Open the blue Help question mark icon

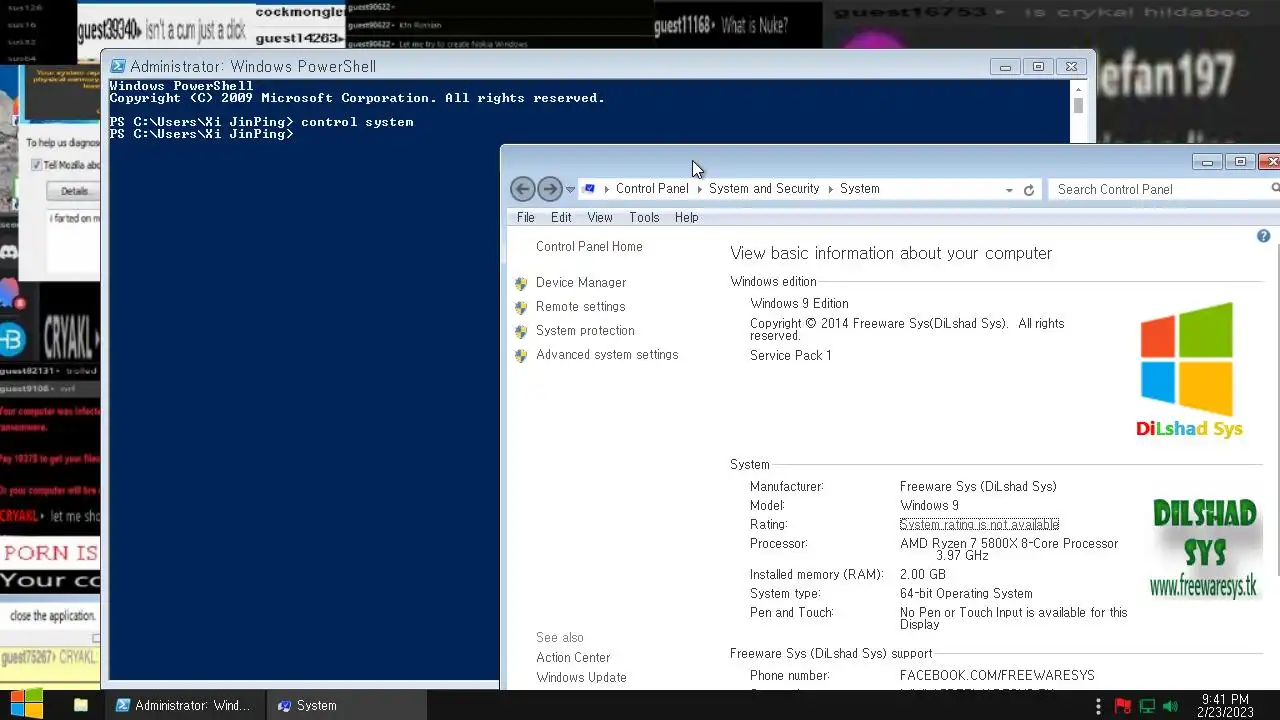click(1263, 236)
